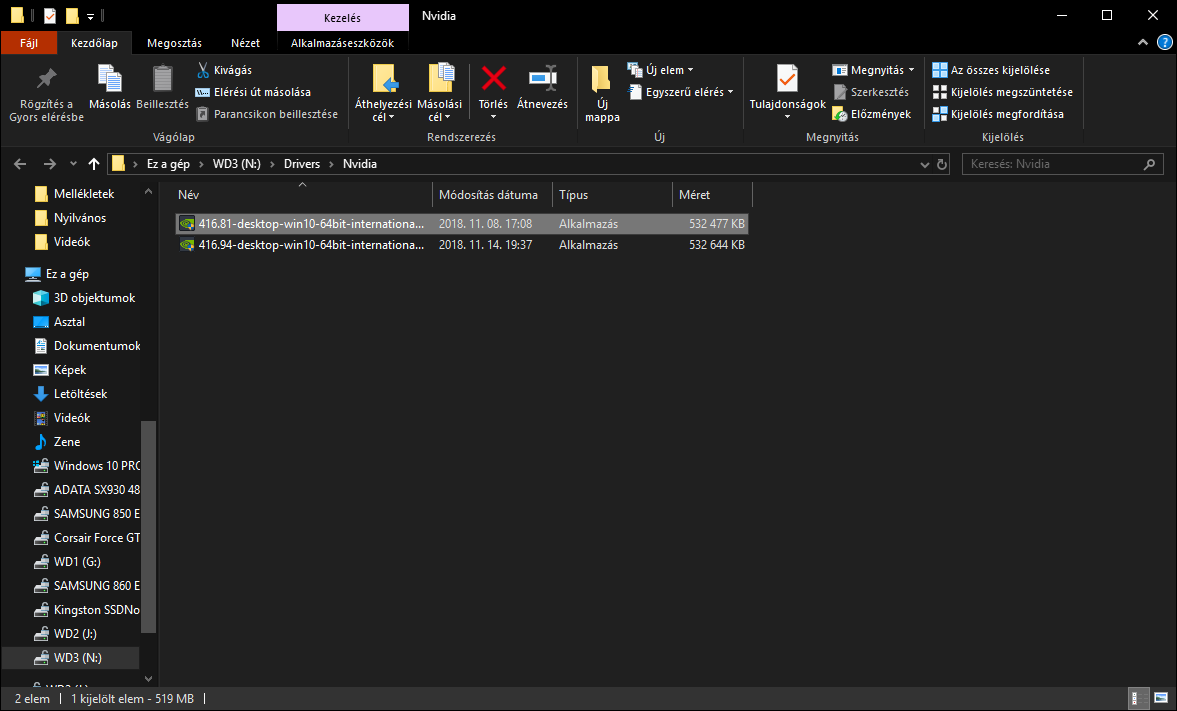Image resolution: width=1177 pixels, height=711 pixels.
Task: Open Előzmények history
Action: [x=871, y=114]
